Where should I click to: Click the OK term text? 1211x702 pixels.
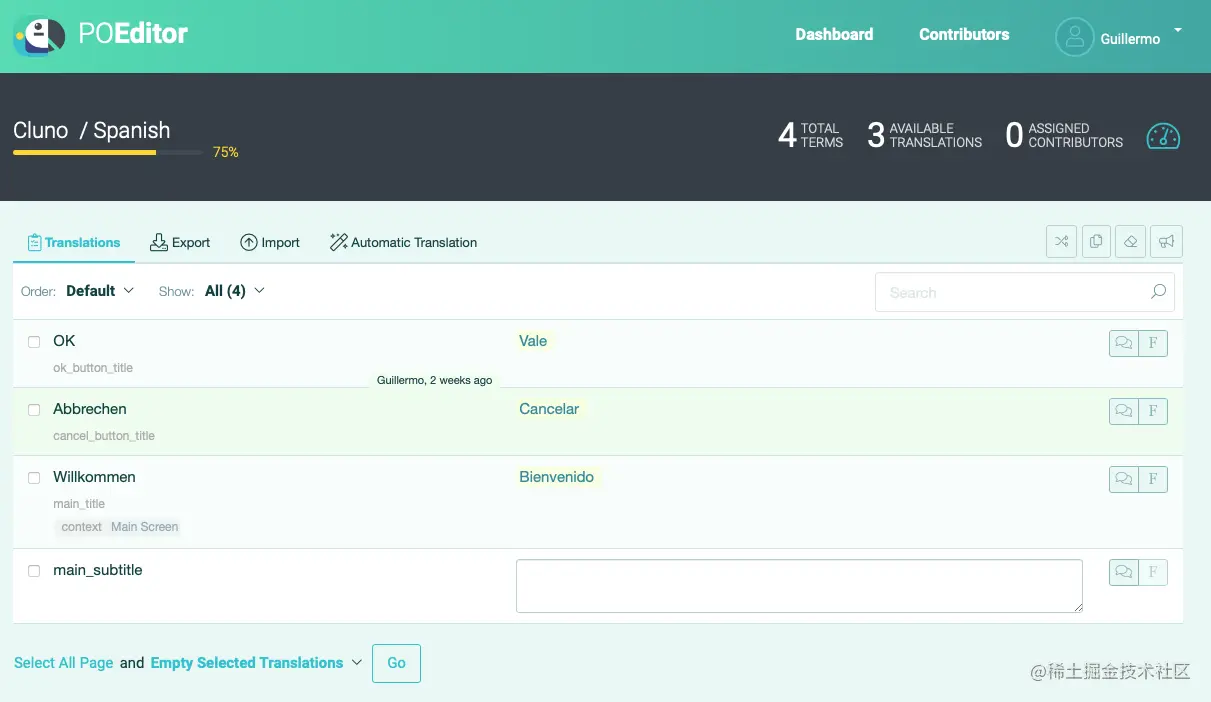64,341
